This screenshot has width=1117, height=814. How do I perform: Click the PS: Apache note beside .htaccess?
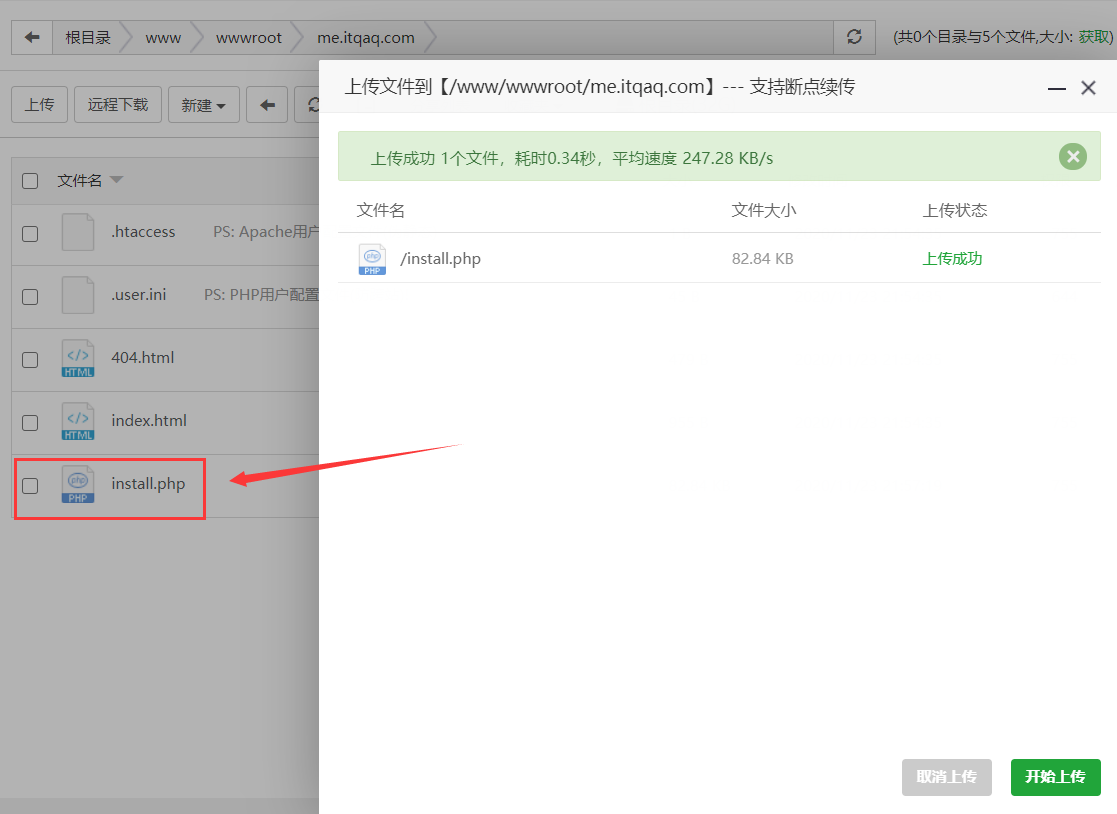click(266, 232)
